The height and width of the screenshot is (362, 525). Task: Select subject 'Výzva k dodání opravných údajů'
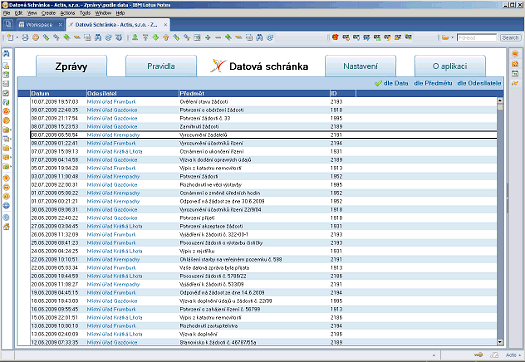point(215,160)
